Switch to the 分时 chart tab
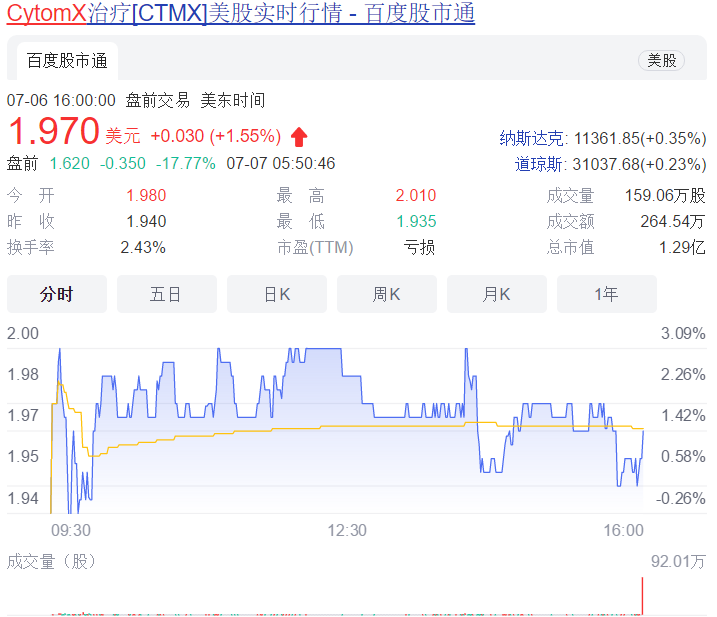Viewport: 717px width, 617px height. tap(57, 294)
